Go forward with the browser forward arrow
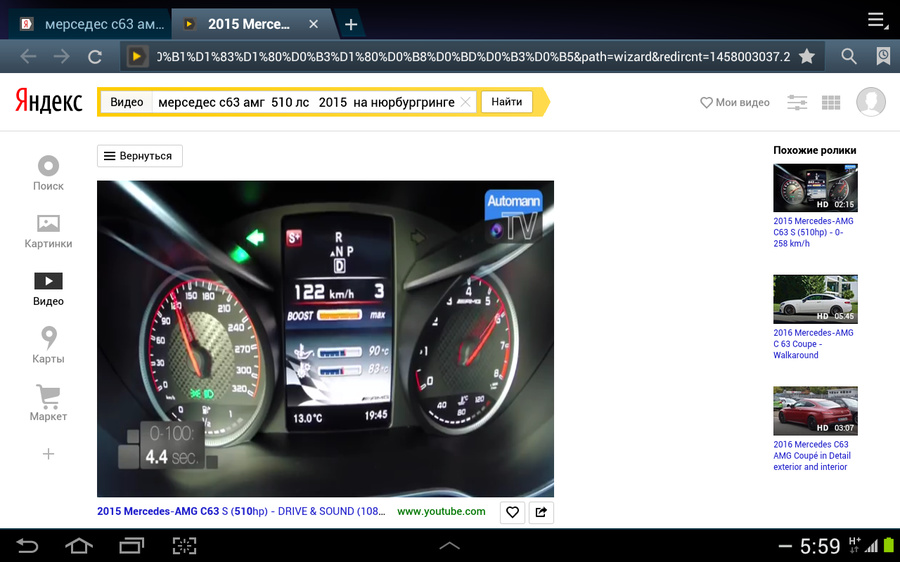This screenshot has height=562, width=900. (x=61, y=56)
